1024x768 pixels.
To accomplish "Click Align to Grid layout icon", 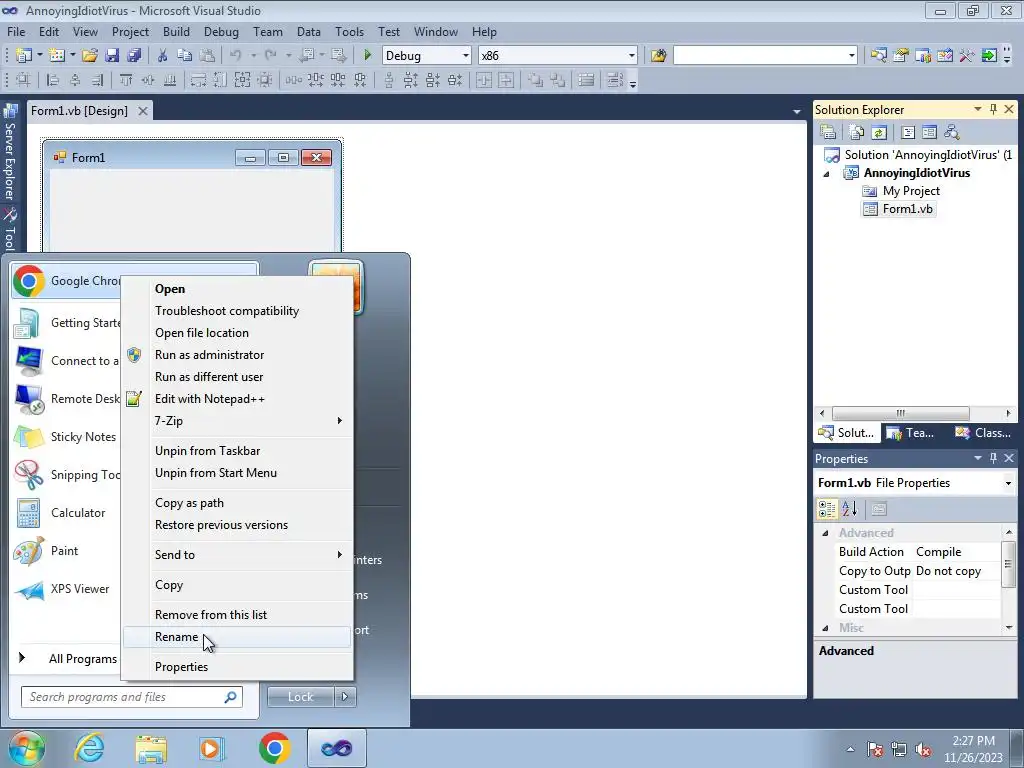I will click(24, 80).
